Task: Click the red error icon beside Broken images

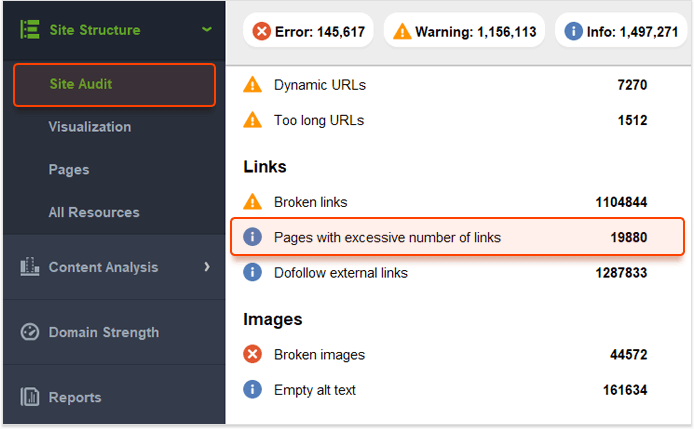Action: 252,354
